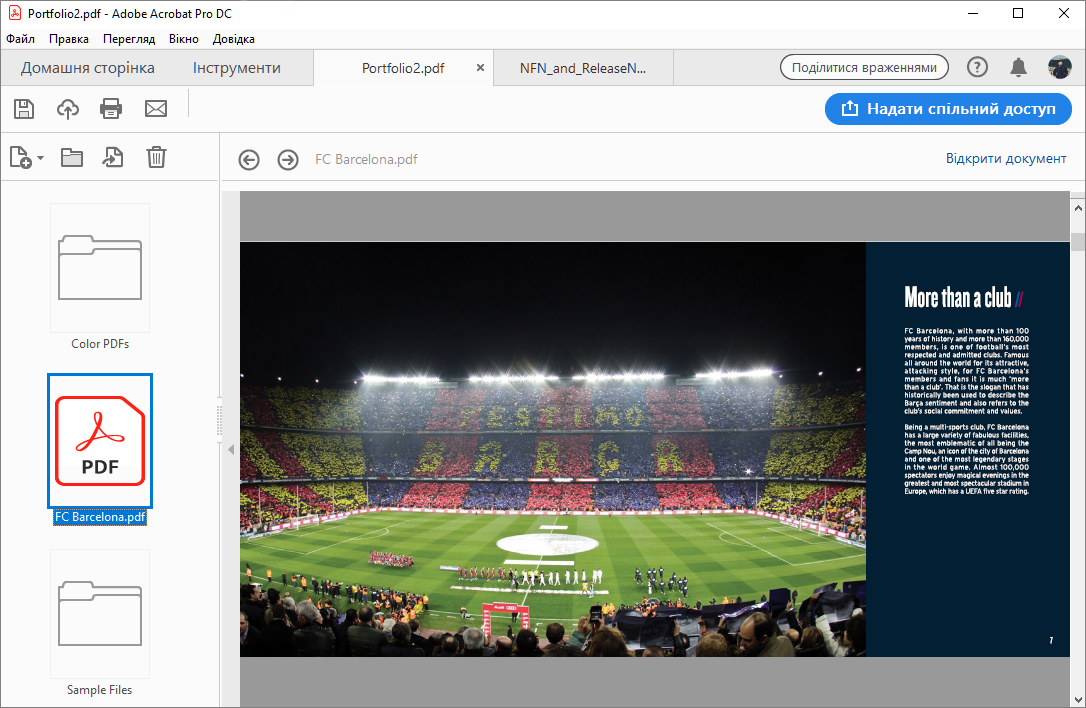The image size is (1086, 708).
Task: Switch to Інструменти tab
Action: point(237,68)
